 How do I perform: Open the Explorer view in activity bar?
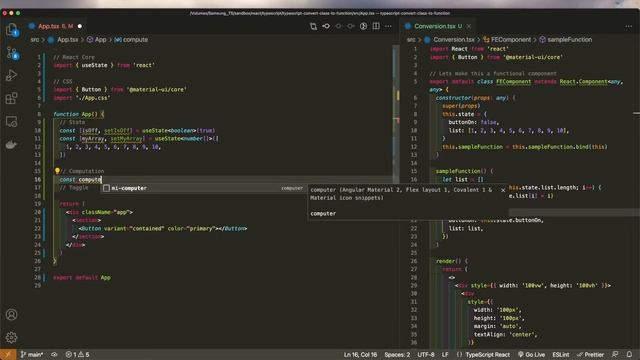(11, 29)
